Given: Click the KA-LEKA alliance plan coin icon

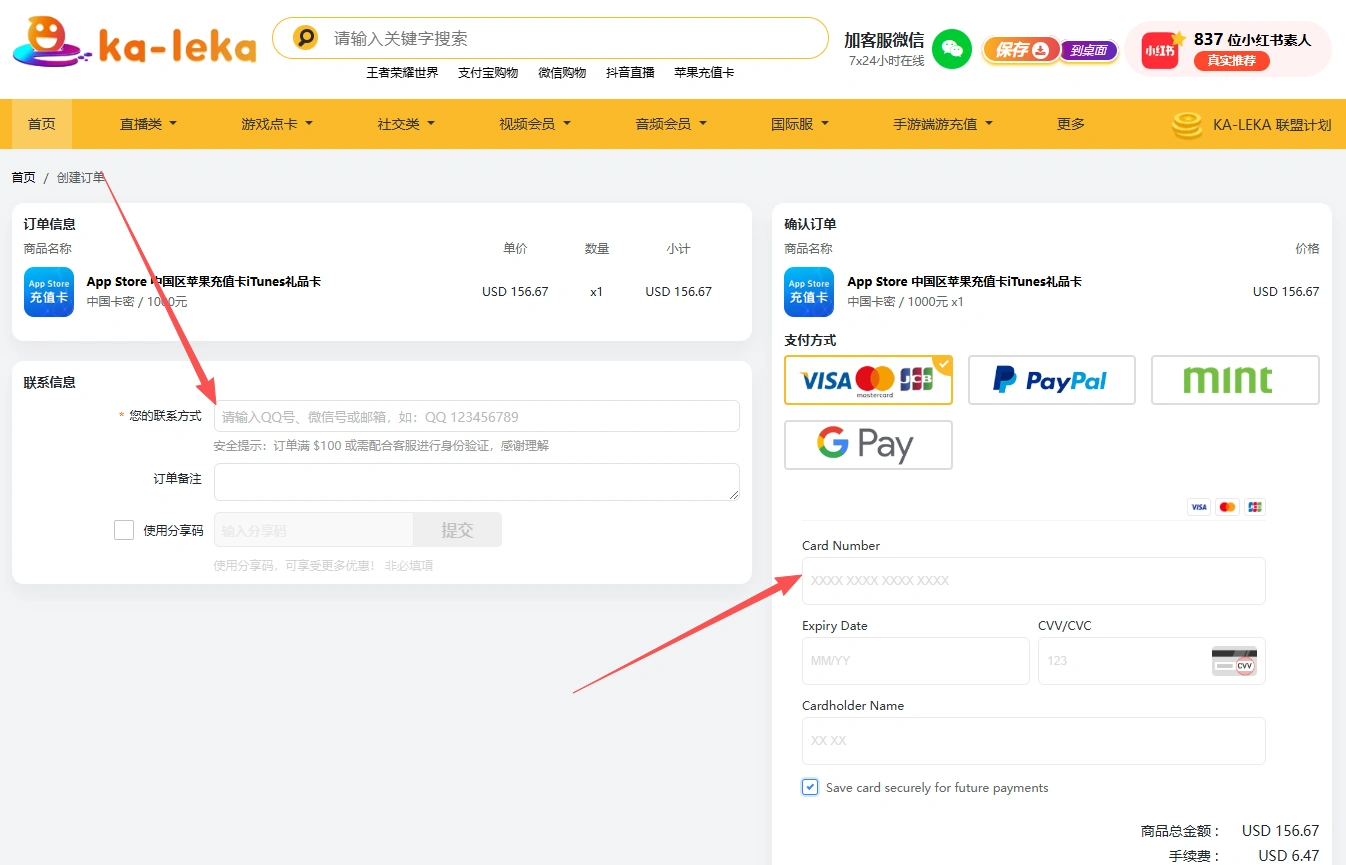Looking at the screenshot, I should click(x=1187, y=125).
